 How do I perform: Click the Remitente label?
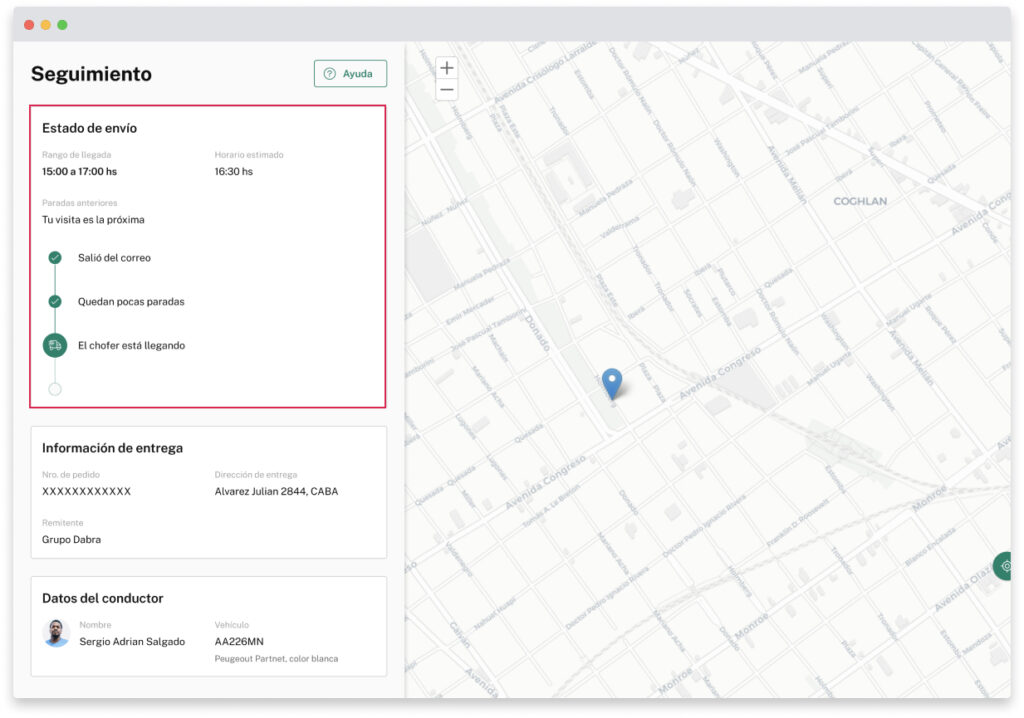tap(63, 523)
